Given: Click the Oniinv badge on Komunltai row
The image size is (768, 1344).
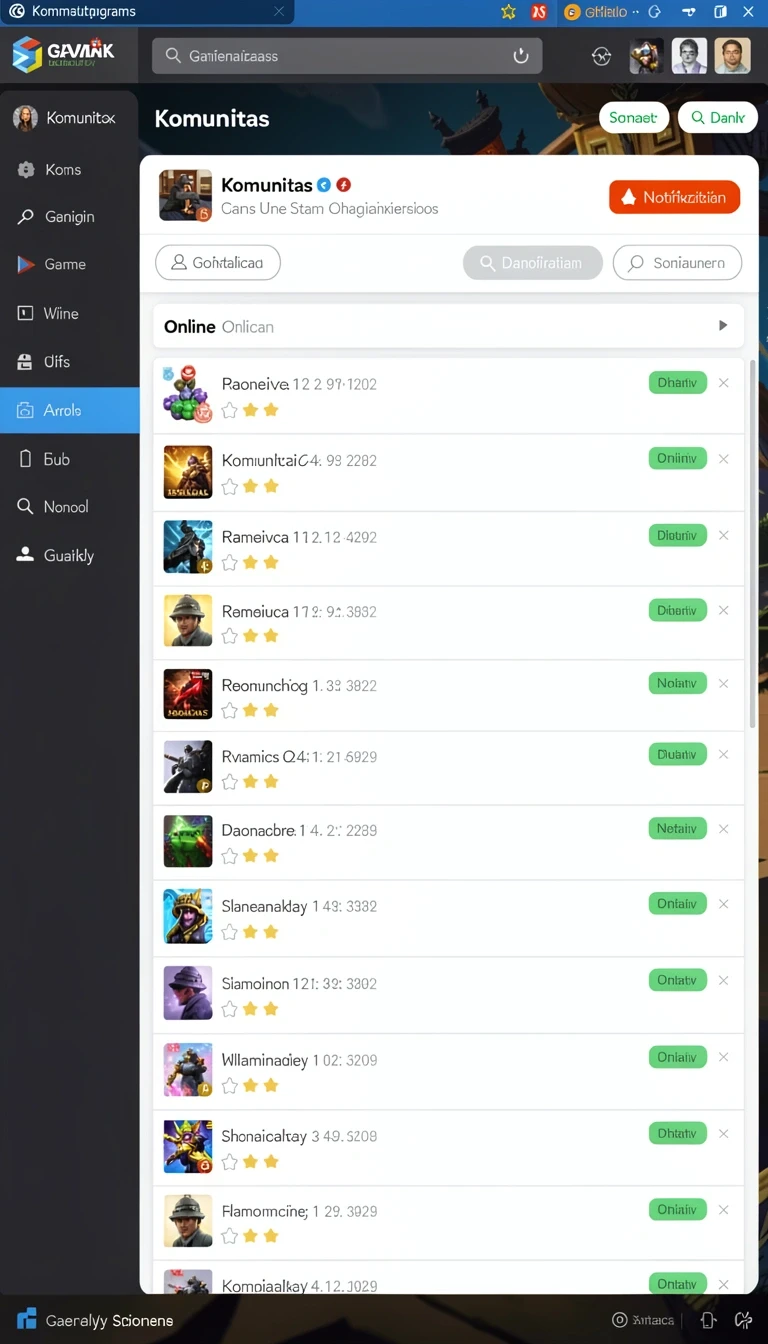Looking at the screenshot, I should click(677, 458).
